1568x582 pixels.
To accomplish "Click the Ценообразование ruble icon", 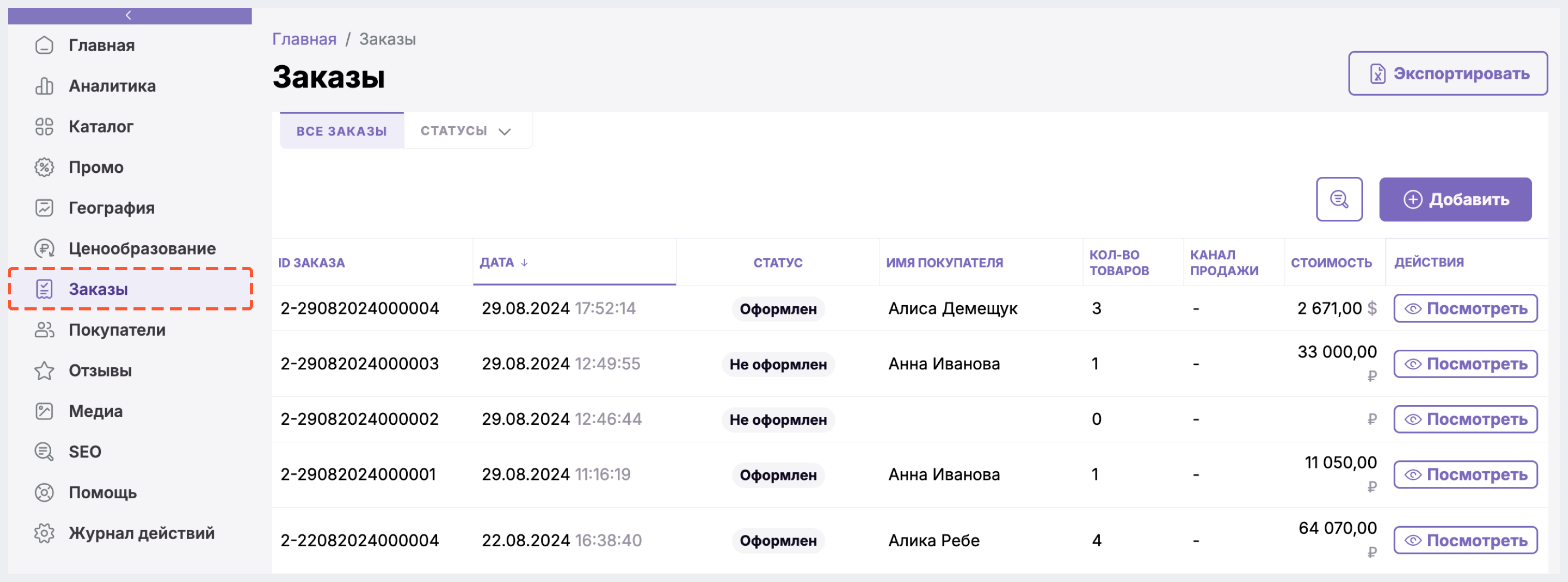I will point(44,248).
